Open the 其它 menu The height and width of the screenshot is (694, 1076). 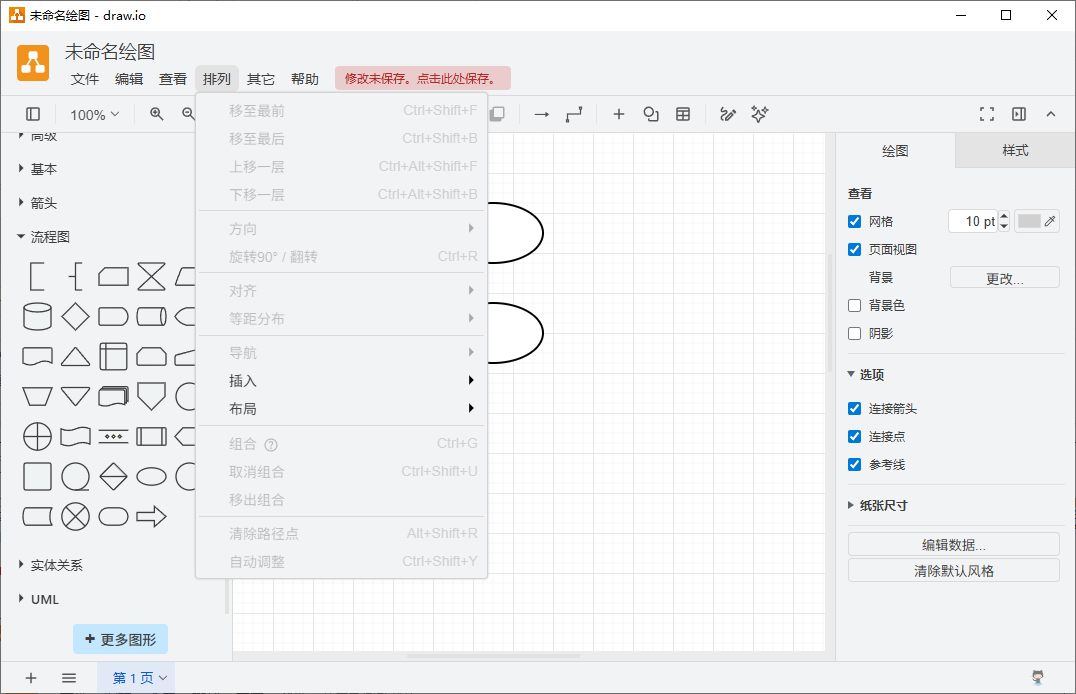pyautogui.click(x=260, y=79)
